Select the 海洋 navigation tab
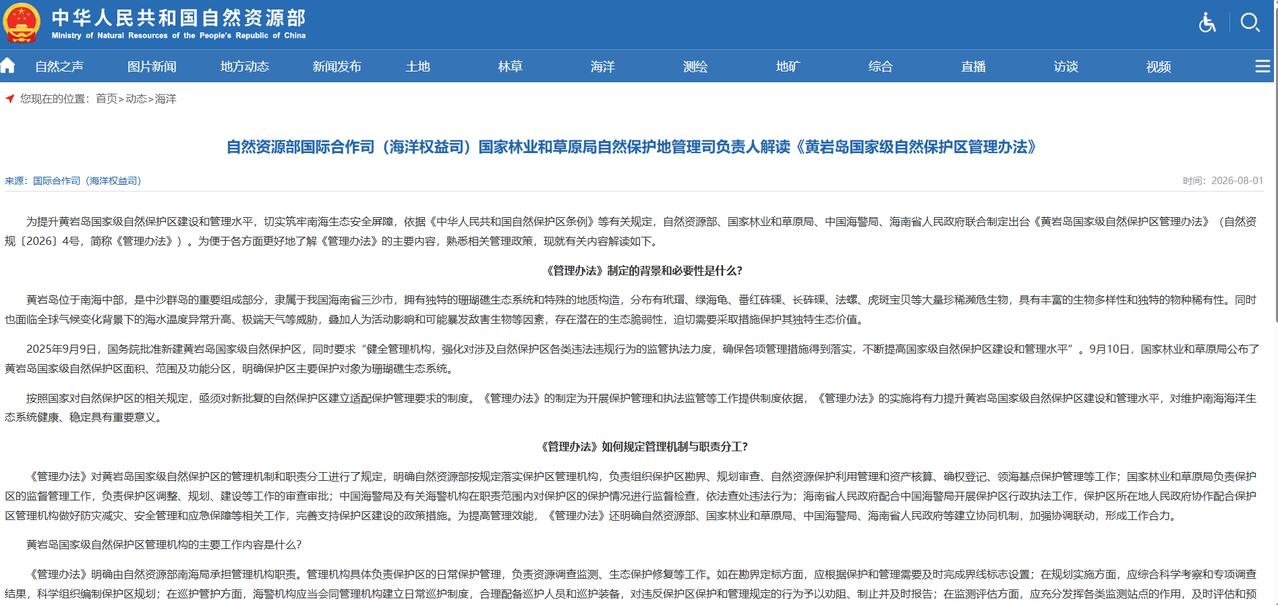 603,67
